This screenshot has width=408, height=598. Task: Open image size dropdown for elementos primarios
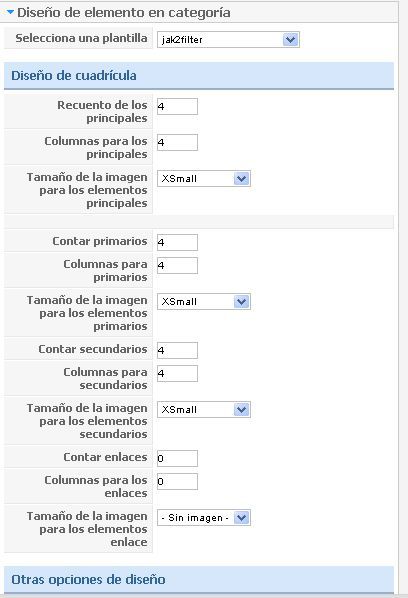[x=204, y=302]
